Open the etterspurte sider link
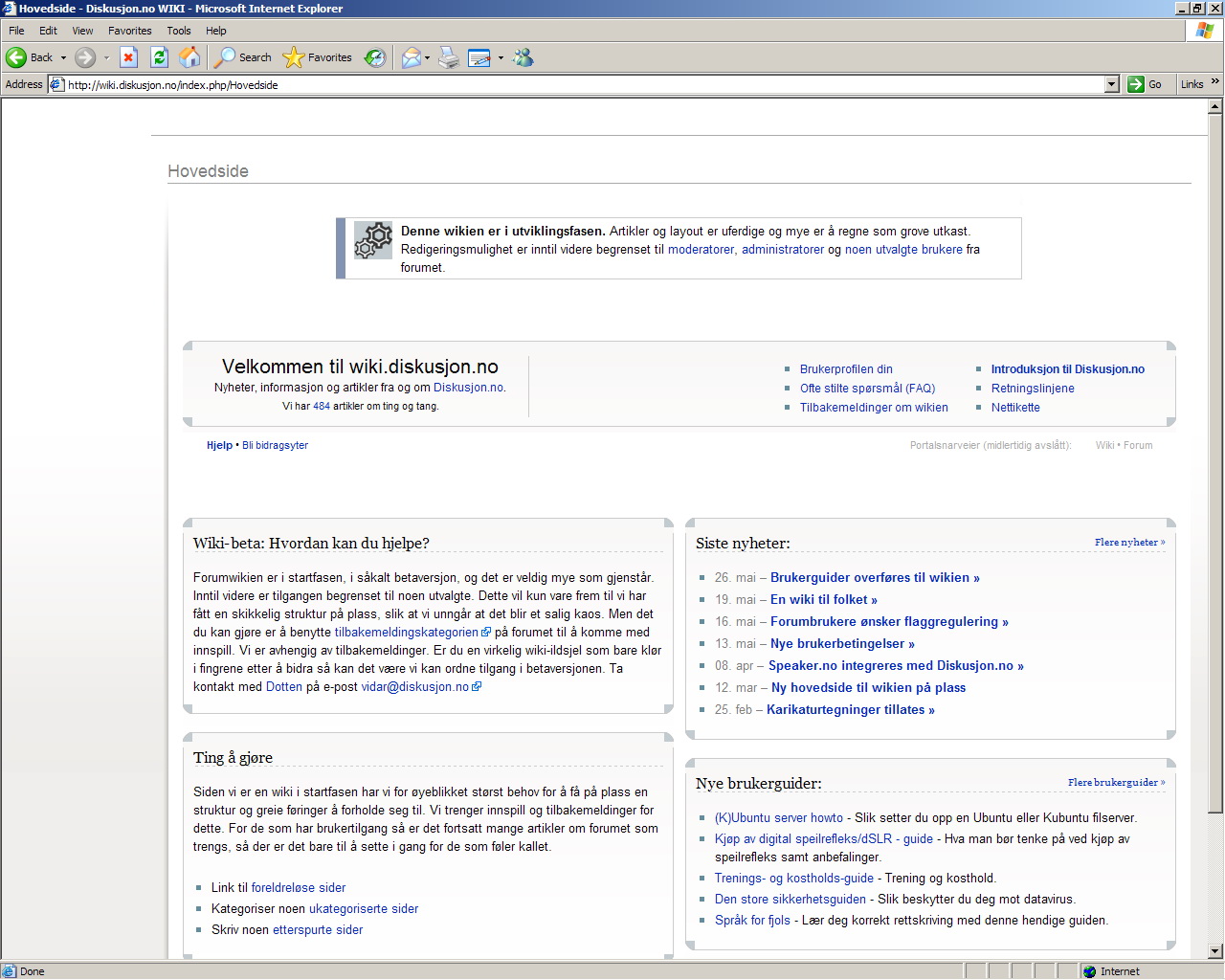This screenshot has height=980, width=1225. [318, 930]
